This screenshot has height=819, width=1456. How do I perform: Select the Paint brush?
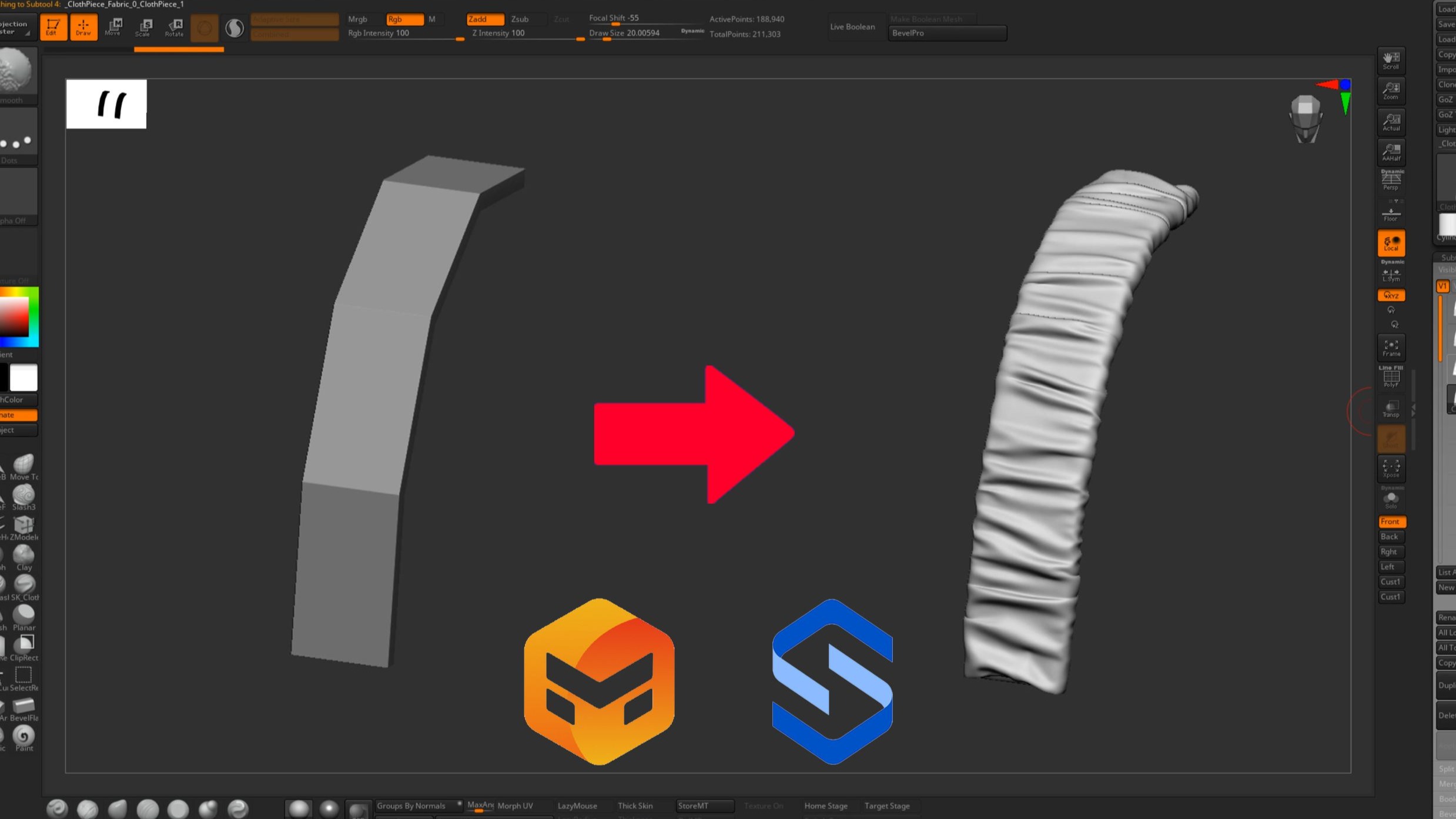pos(24,739)
